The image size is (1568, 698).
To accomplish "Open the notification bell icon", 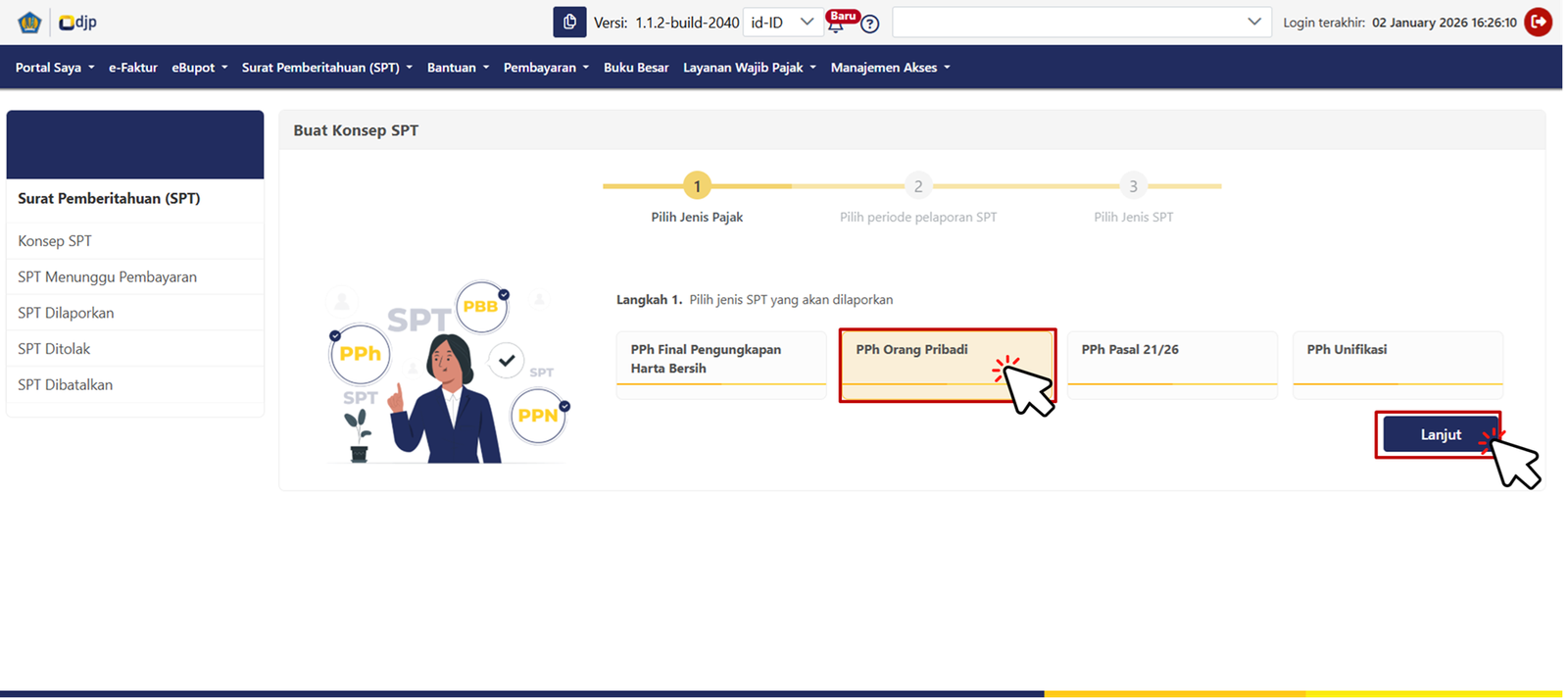I will point(836,25).
